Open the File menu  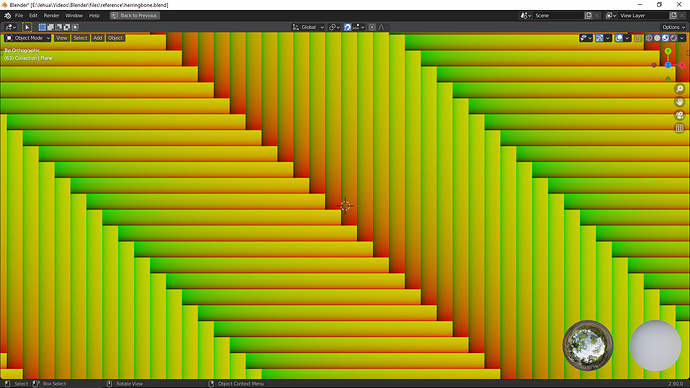[19, 15]
